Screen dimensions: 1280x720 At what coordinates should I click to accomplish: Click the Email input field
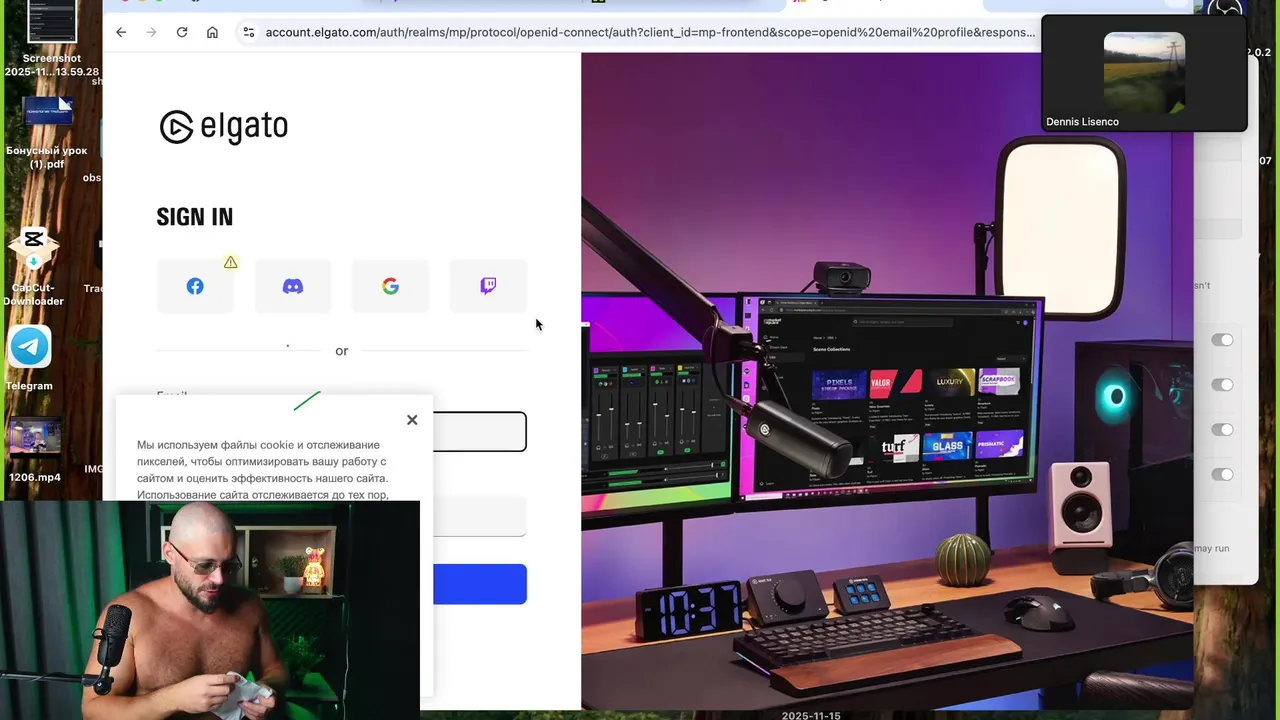[480, 432]
